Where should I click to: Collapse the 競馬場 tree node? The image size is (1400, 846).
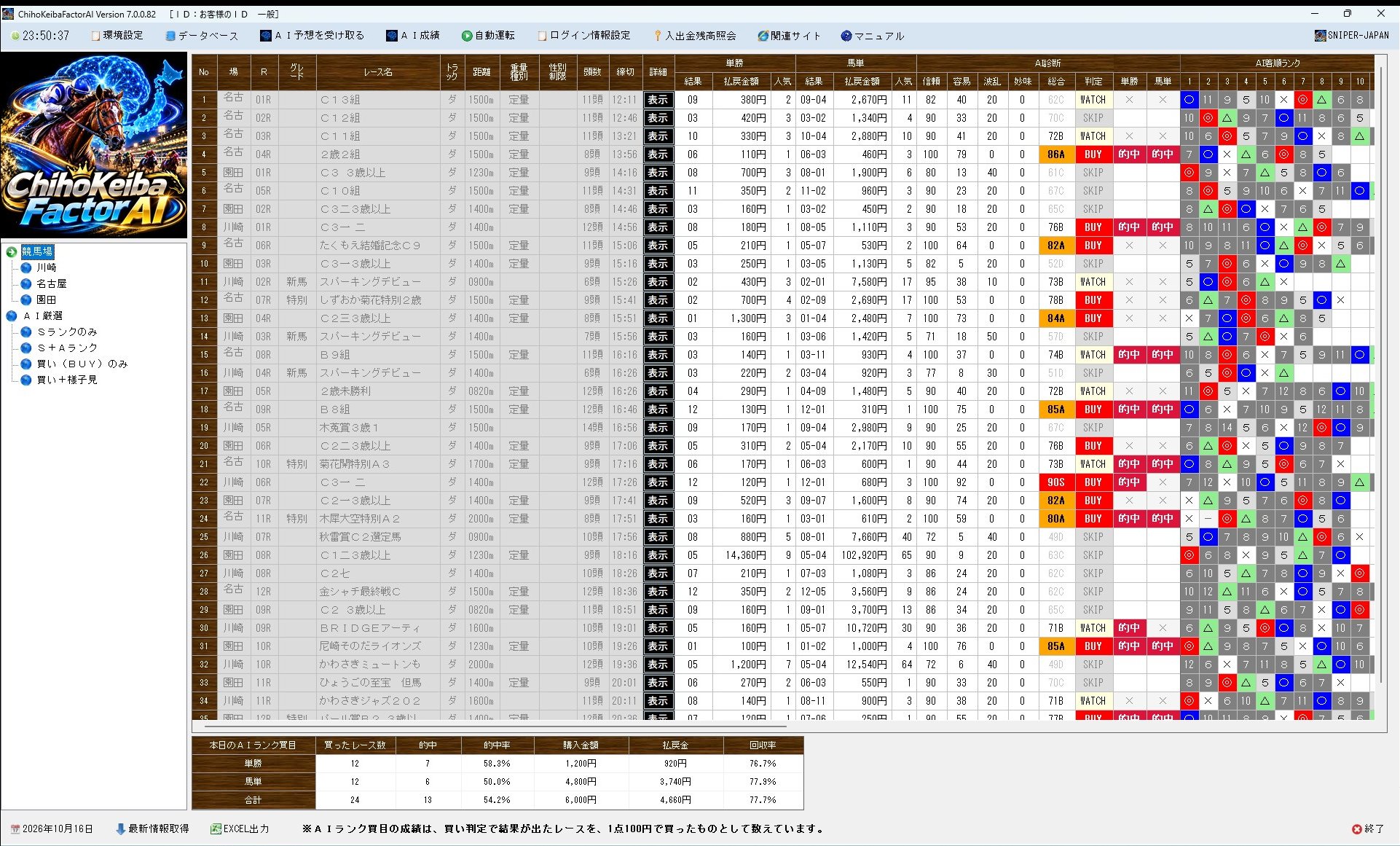coord(11,251)
